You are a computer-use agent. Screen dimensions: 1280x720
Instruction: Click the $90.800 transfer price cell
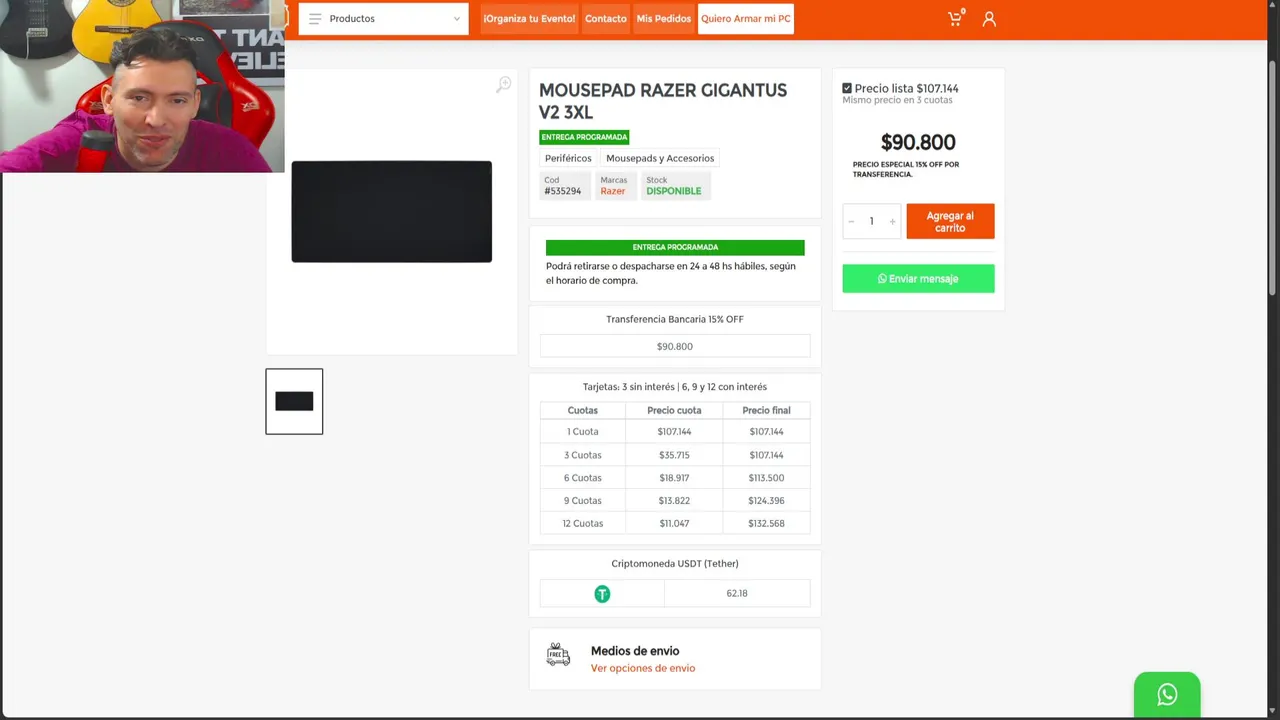(675, 346)
